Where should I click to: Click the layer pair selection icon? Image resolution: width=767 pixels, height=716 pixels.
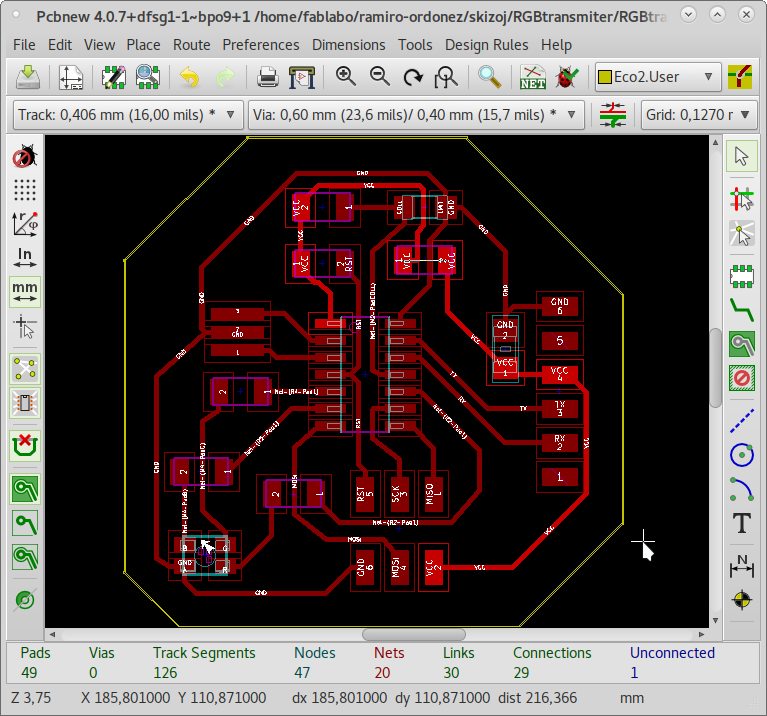click(740, 77)
